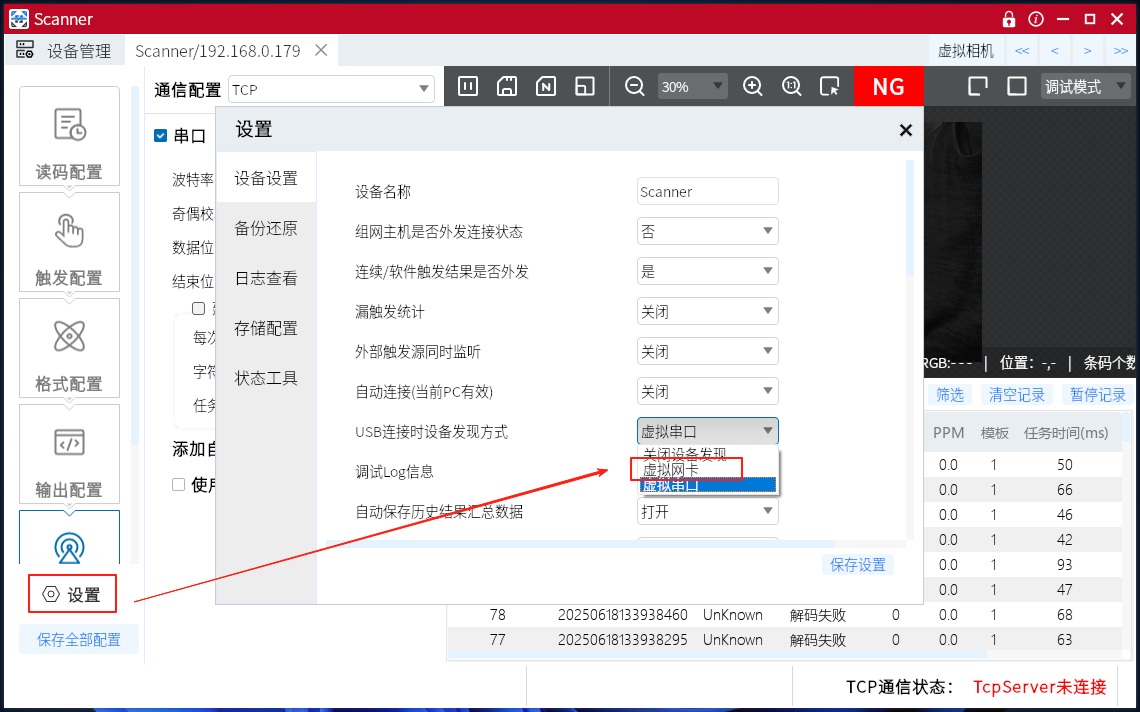Image resolution: width=1140 pixels, height=712 pixels.
Task: Click the single square frame view icon
Action: point(1016,87)
